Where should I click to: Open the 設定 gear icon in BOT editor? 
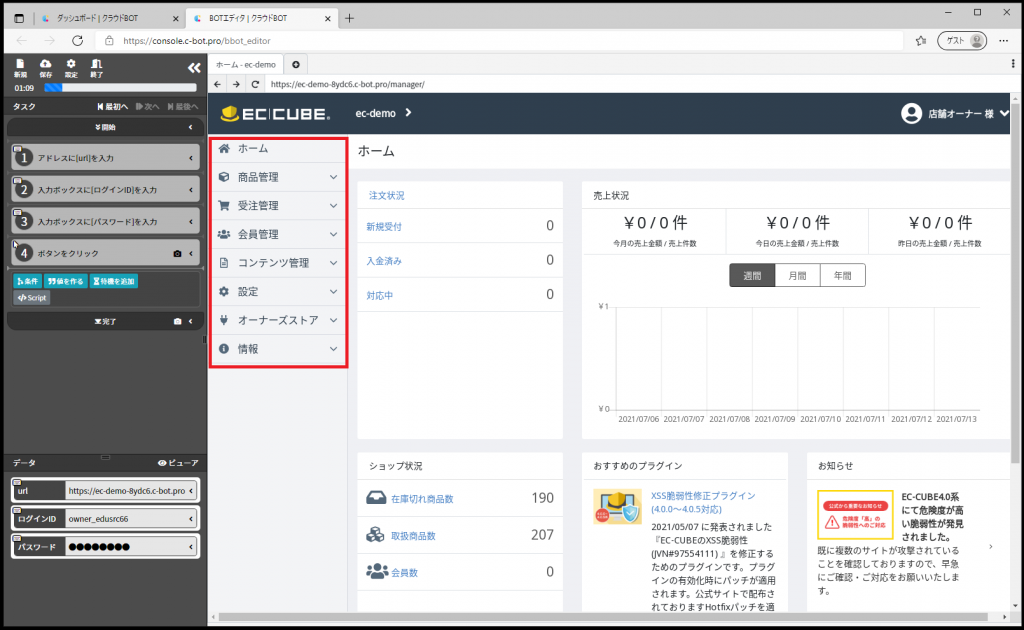point(71,67)
